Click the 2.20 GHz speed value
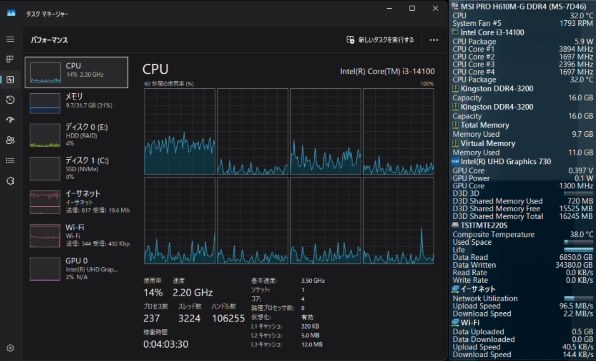This screenshot has width=596, height=361. 192,292
